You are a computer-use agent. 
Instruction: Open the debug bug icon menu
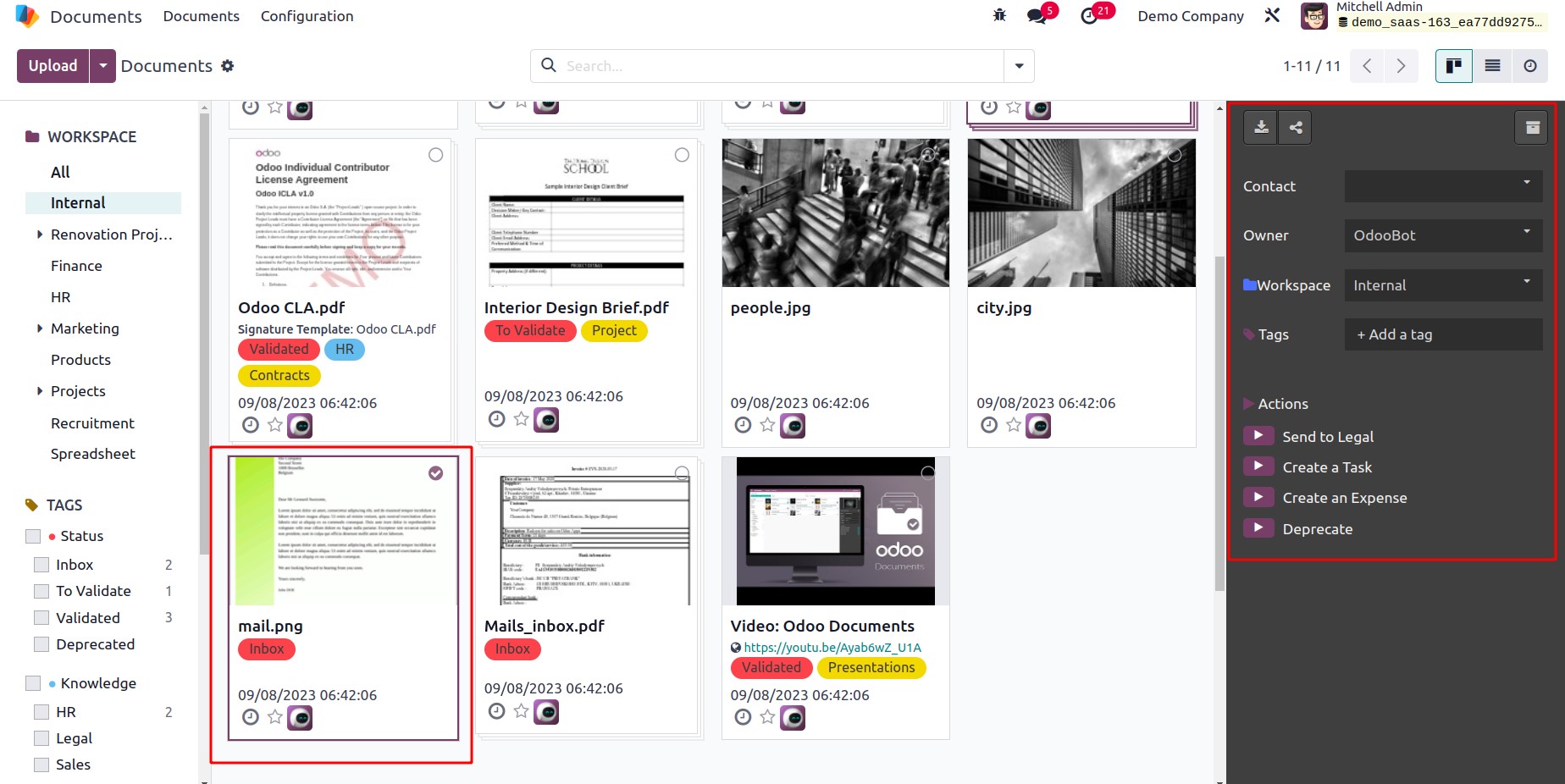pos(999,15)
